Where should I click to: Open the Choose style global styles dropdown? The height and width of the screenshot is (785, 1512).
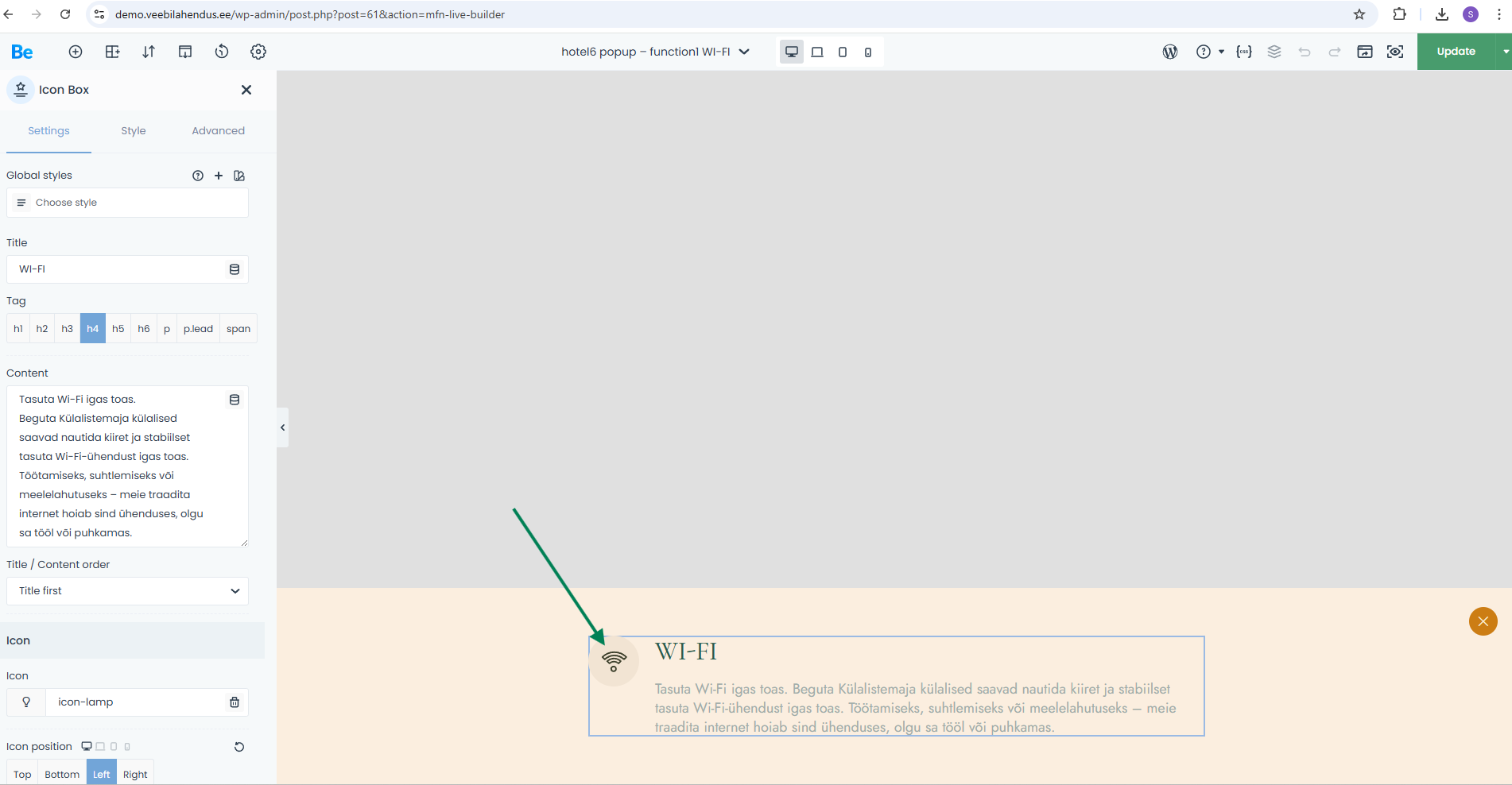[x=127, y=203]
